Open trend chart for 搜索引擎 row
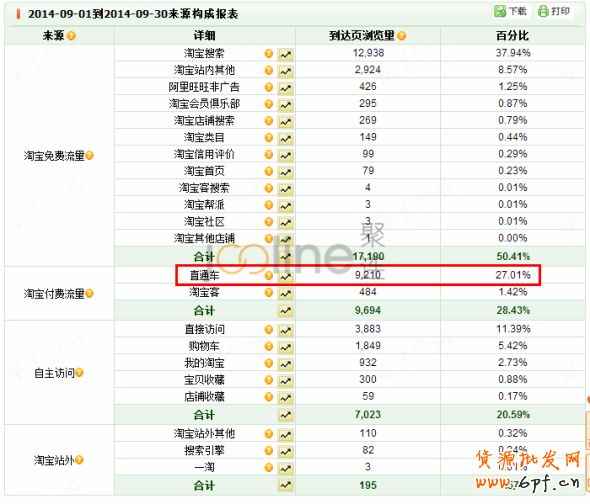This screenshot has height=504, width=590. click(286, 452)
